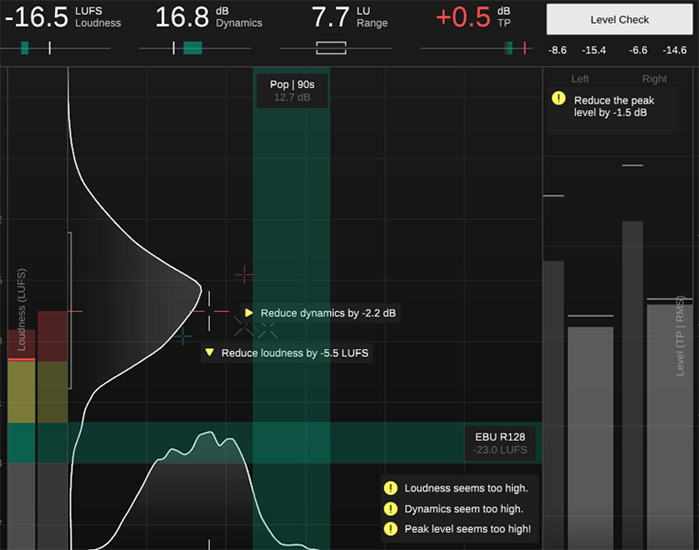Click the Level Check button
The image size is (699, 550).
click(x=619, y=20)
